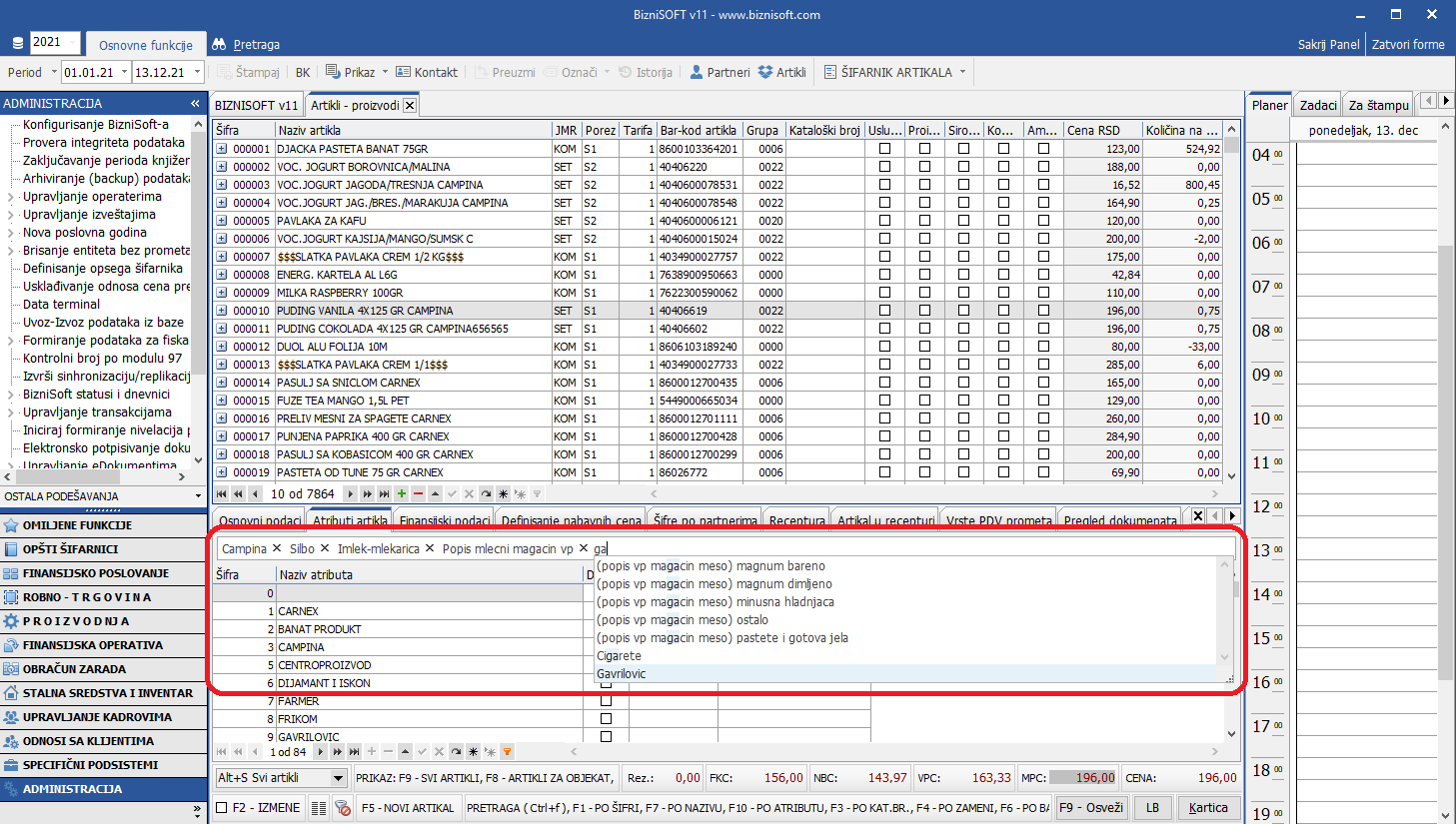
Task: Jump to last record in articles grid
Action: pyautogui.click(x=384, y=493)
